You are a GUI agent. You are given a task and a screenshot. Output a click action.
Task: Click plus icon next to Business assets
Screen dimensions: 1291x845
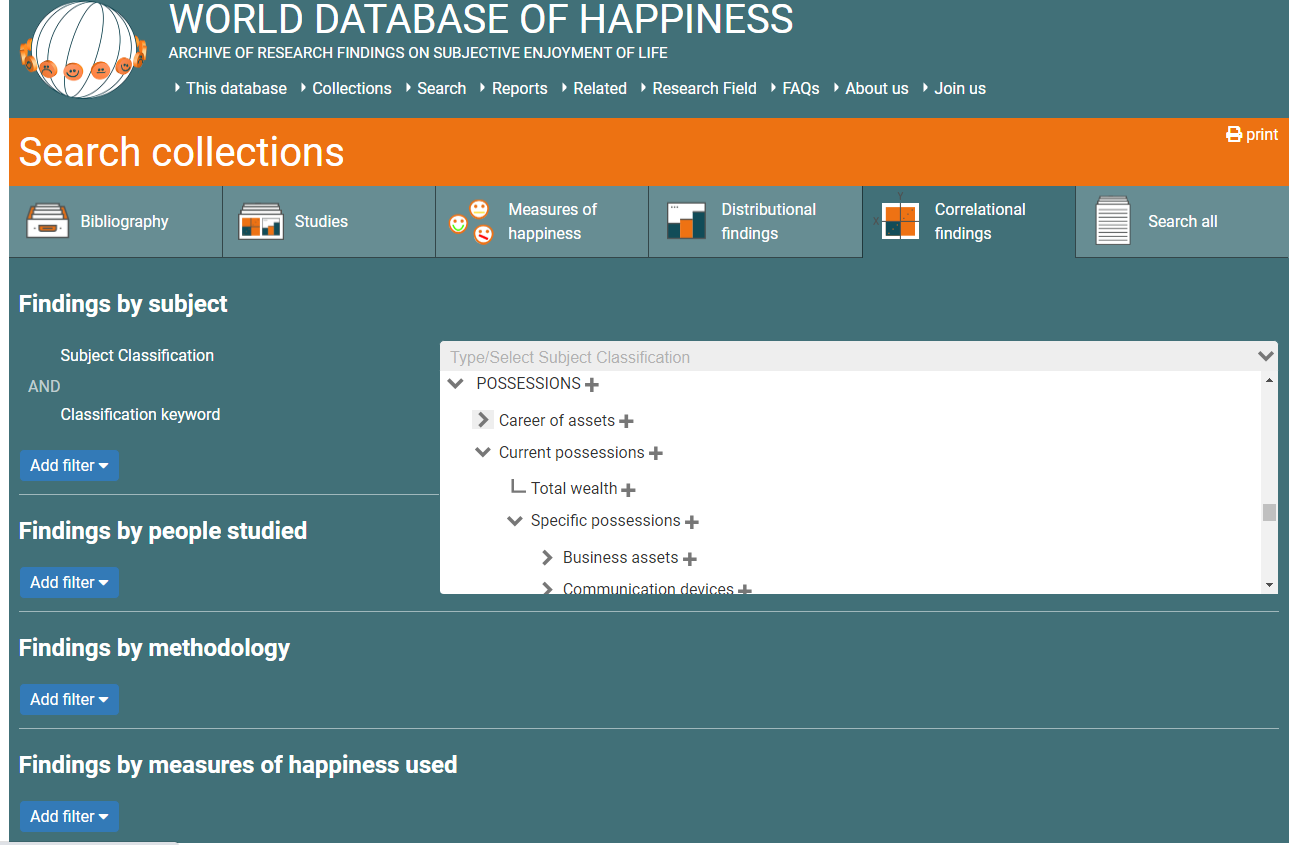pyautogui.click(x=690, y=559)
